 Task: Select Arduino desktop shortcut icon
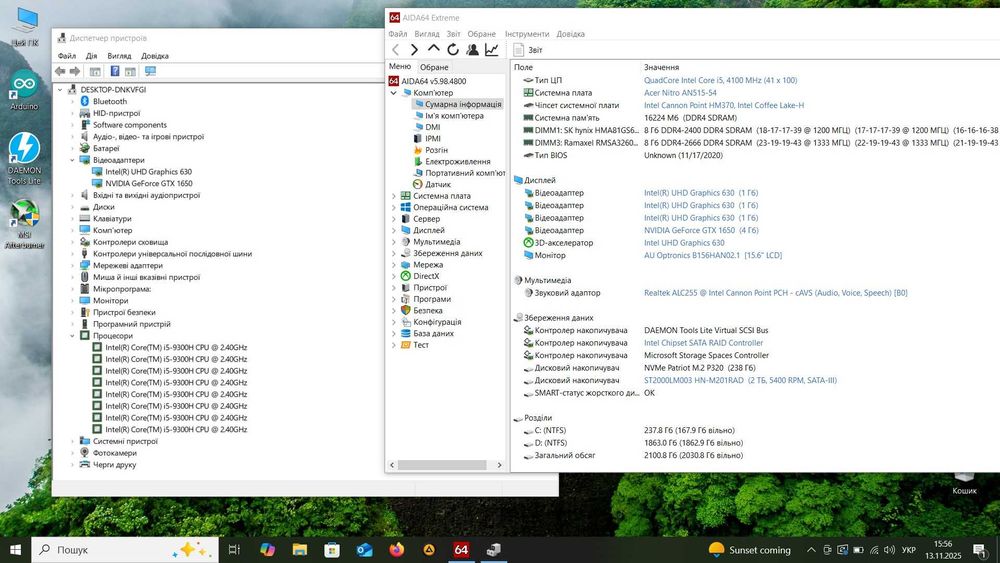tap(24, 90)
